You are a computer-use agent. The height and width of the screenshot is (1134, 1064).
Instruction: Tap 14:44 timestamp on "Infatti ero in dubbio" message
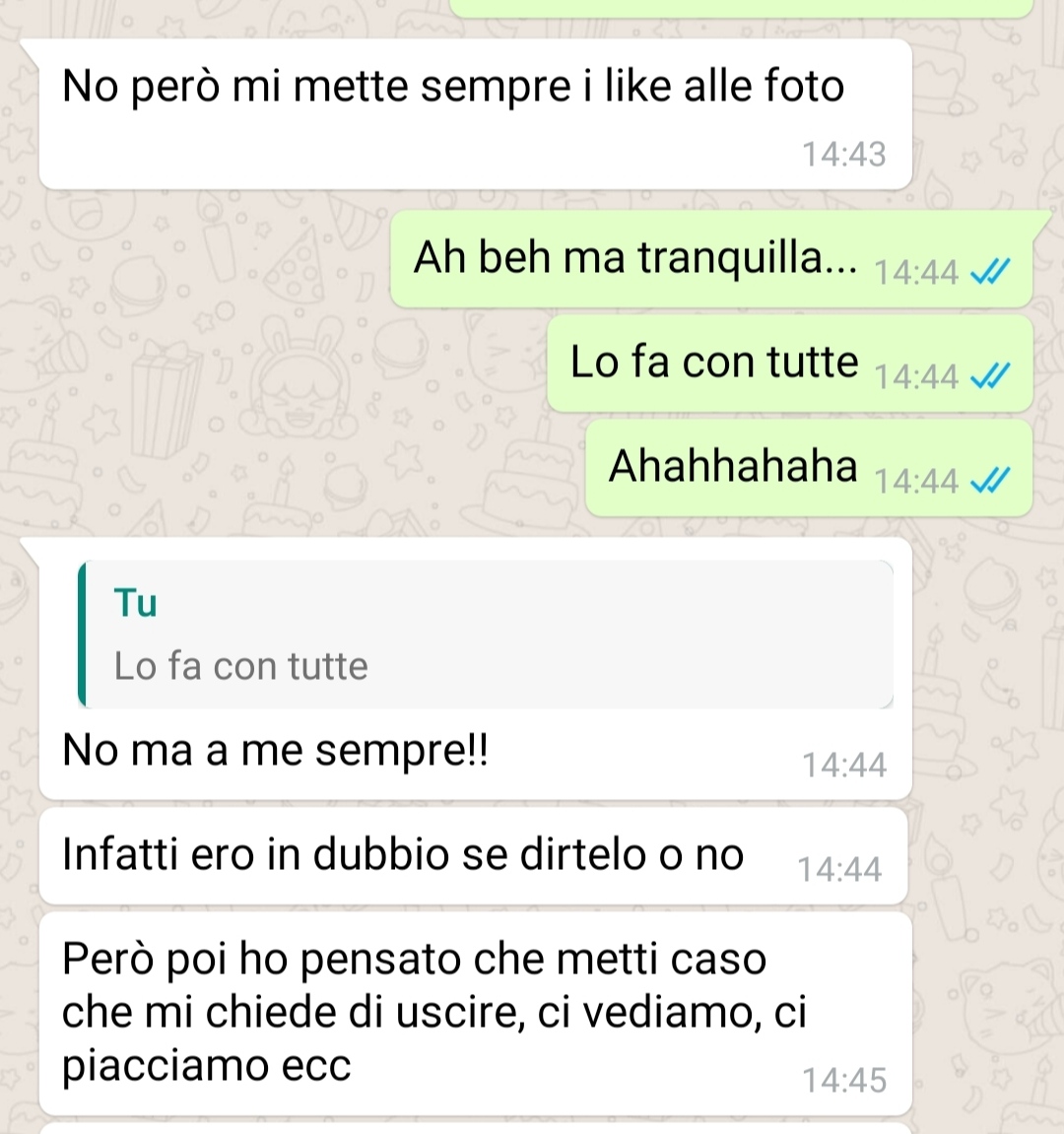click(x=839, y=869)
